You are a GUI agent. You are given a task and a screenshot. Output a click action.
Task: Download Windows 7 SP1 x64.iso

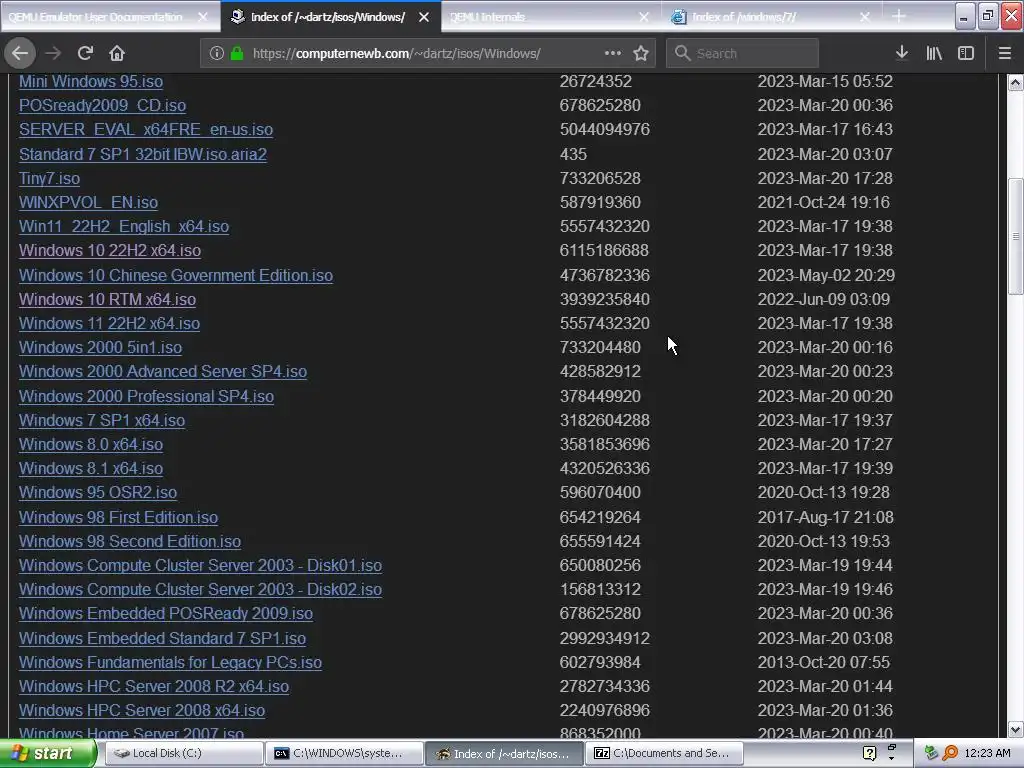tap(102, 421)
